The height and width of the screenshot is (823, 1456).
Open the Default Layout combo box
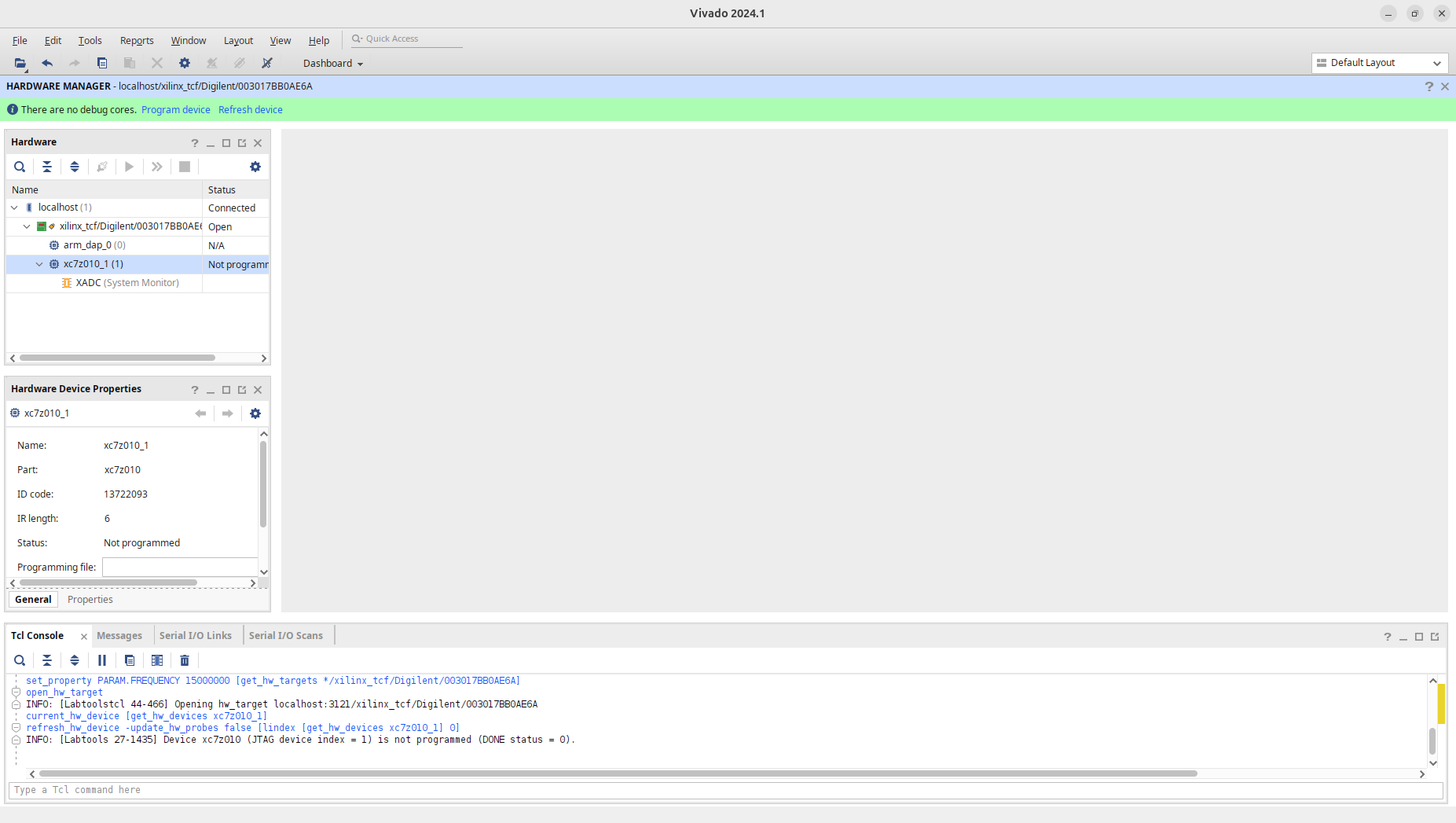pos(1379,63)
